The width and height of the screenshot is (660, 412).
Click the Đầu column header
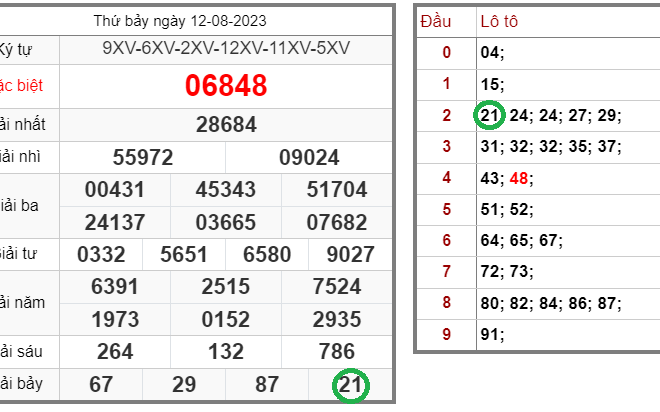click(436, 21)
